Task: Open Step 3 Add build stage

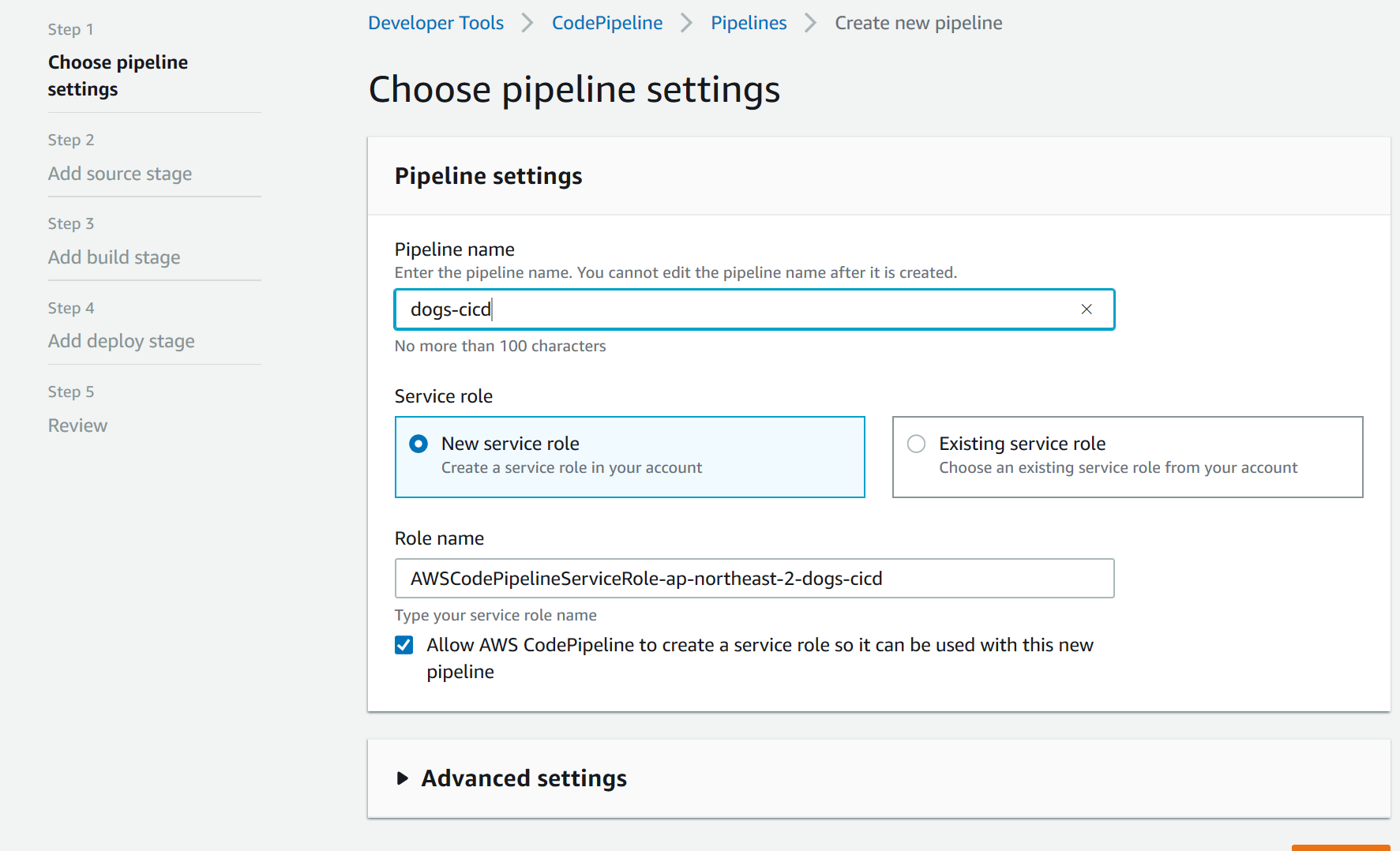Action: click(x=114, y=257)
